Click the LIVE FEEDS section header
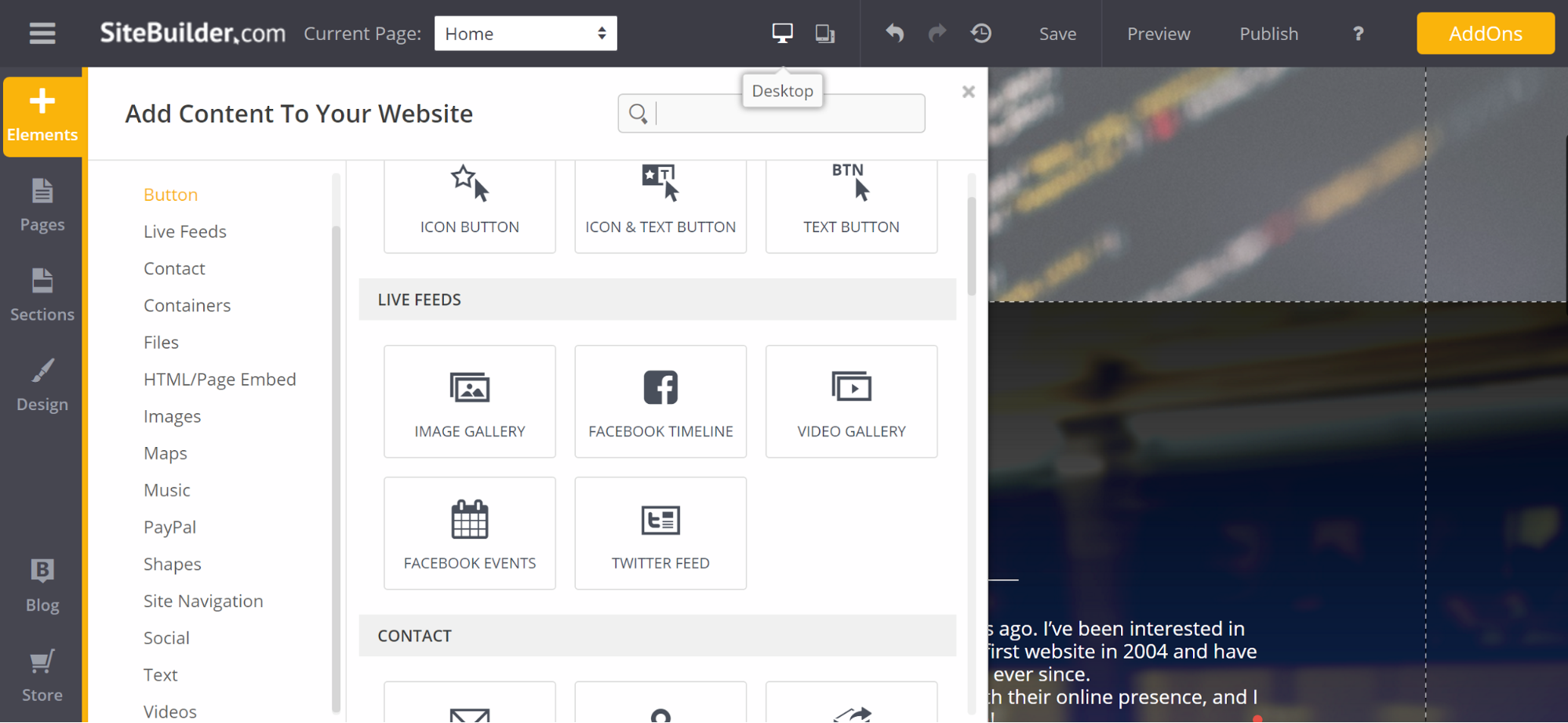 (657, 300)
